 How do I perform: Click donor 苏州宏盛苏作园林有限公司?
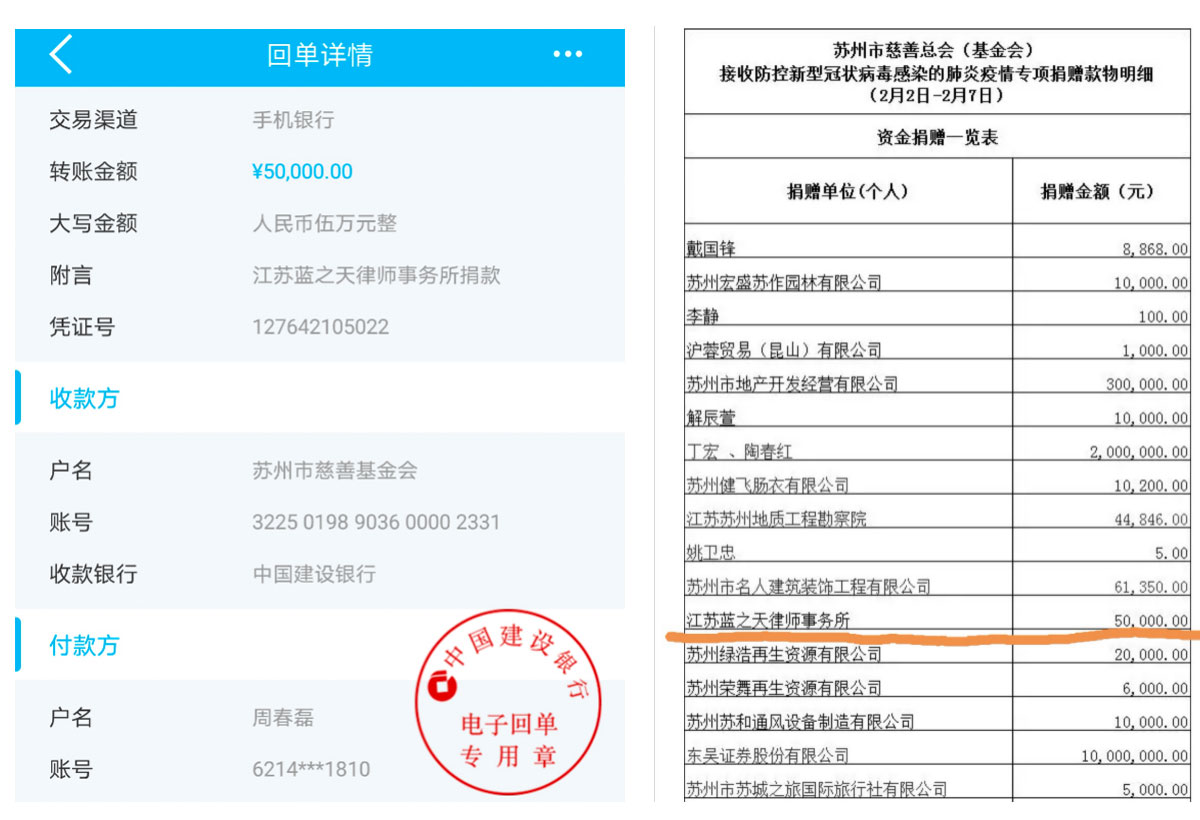click(x=784, y=282)
